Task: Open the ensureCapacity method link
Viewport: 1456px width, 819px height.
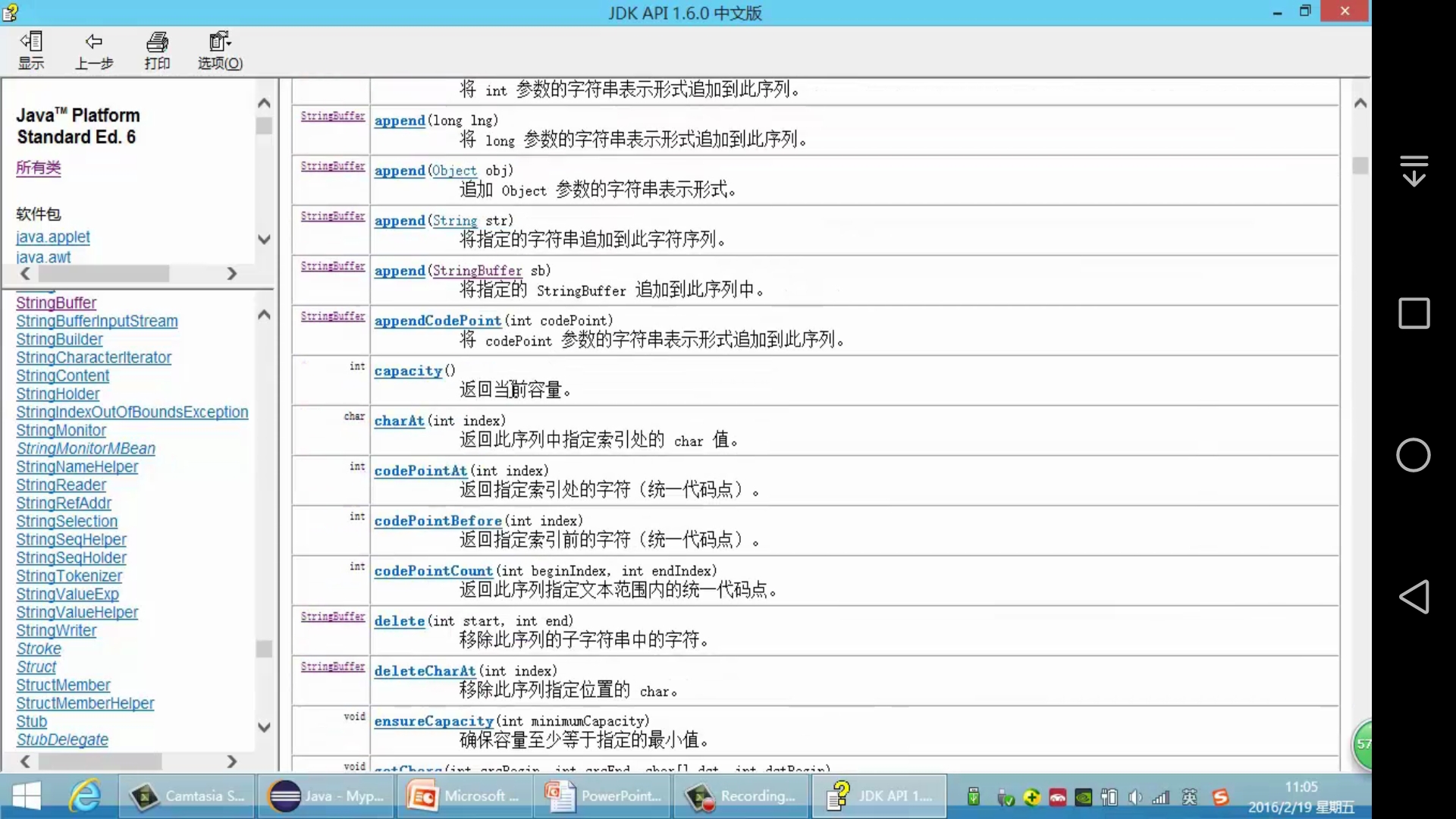Action: point(434,721)
